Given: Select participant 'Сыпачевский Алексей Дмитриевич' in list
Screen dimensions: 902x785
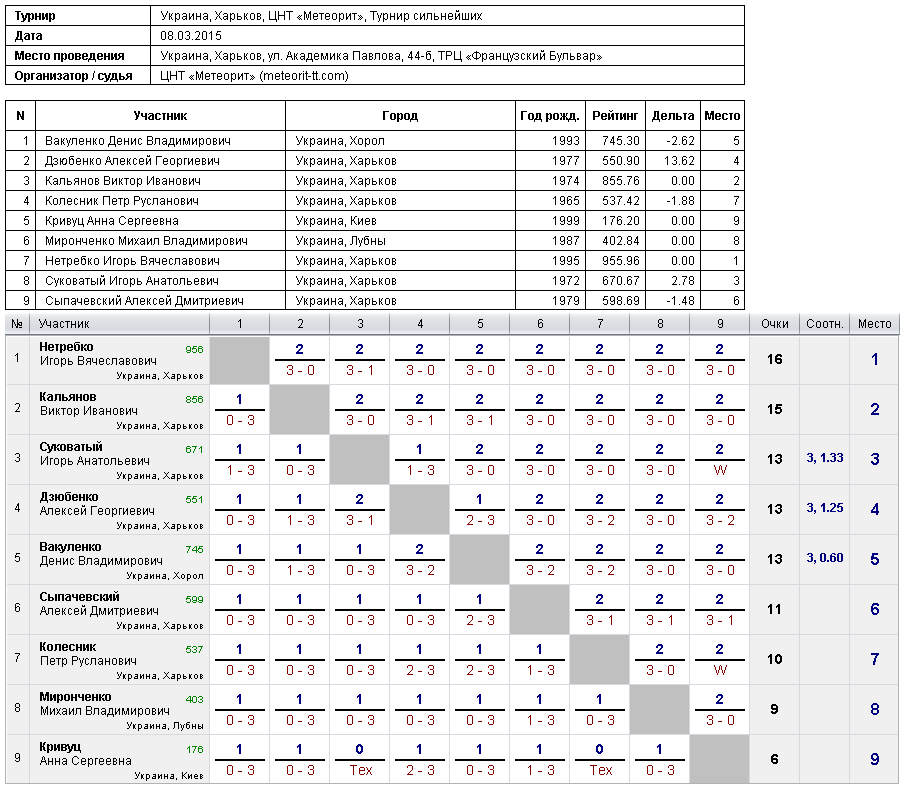Looking at the screenshot, I should click(x=144, y=301).
